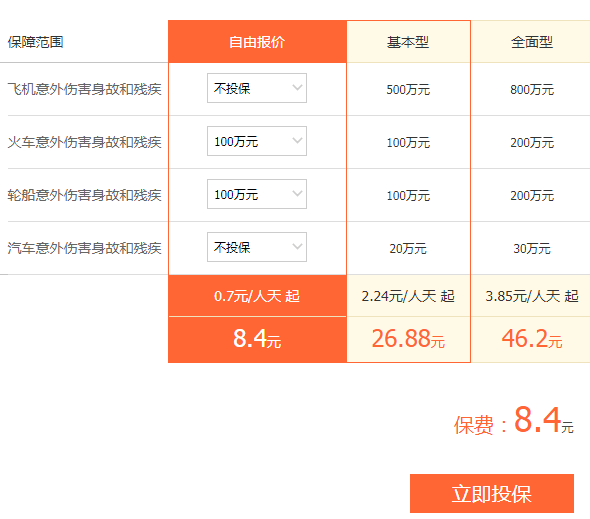The width and height of the screenshot is (590, 519).
Task: Click the 500万元 airplane coverage in 基本型
Action: pyautogui.click(x=408, y=90)
